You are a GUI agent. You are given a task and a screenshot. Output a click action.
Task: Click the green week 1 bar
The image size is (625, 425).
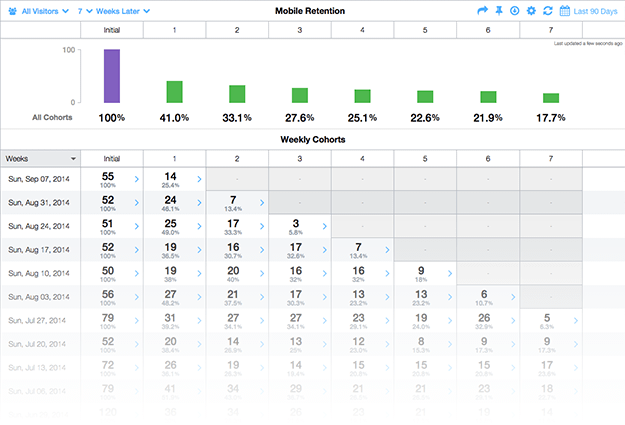(174, 91)
